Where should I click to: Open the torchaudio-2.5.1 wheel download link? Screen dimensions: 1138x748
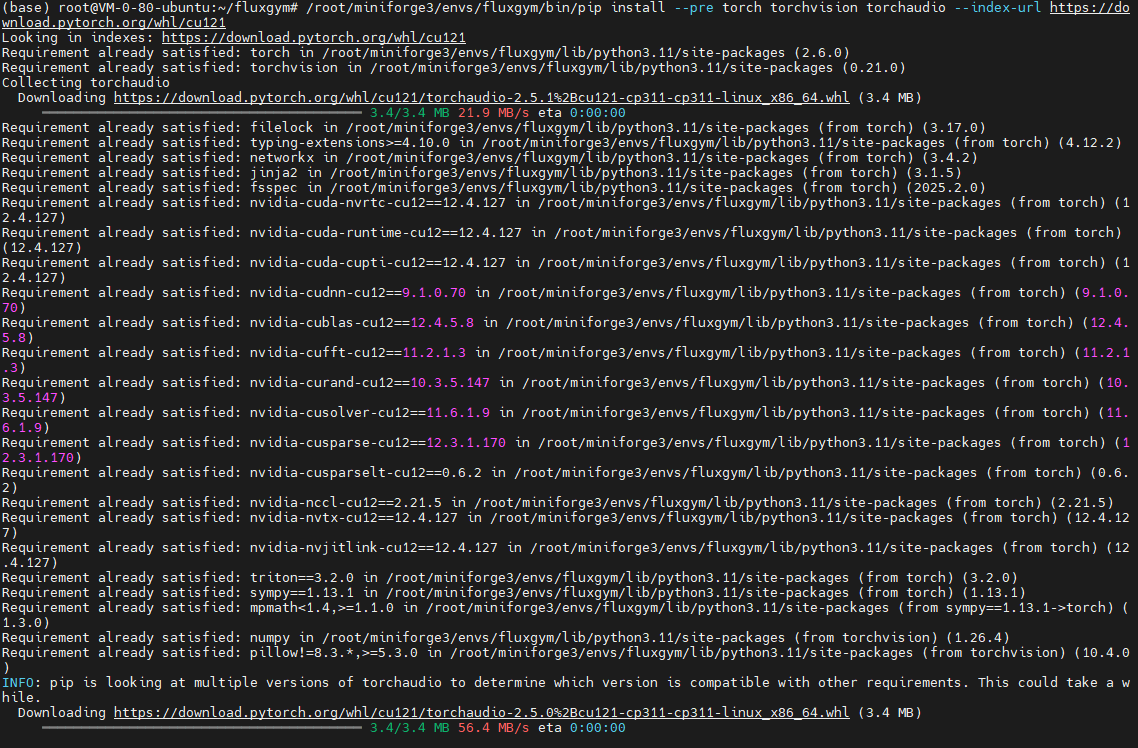[481, 97]
